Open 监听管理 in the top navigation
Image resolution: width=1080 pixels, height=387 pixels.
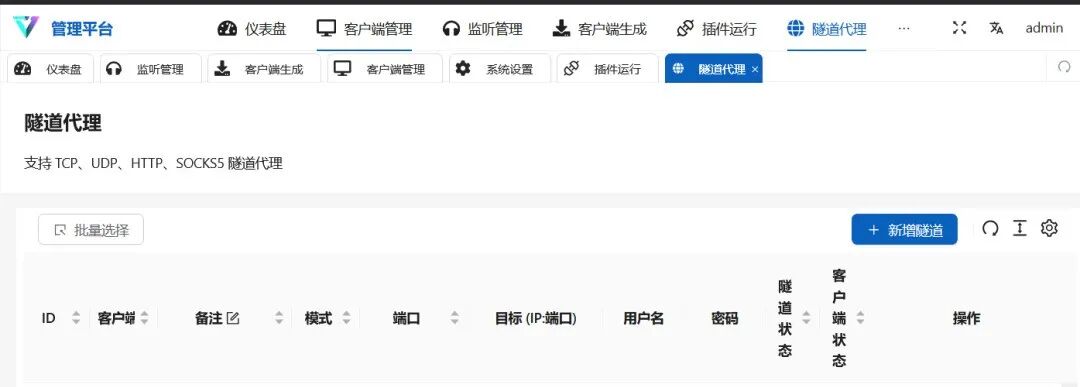coord(482,29)
